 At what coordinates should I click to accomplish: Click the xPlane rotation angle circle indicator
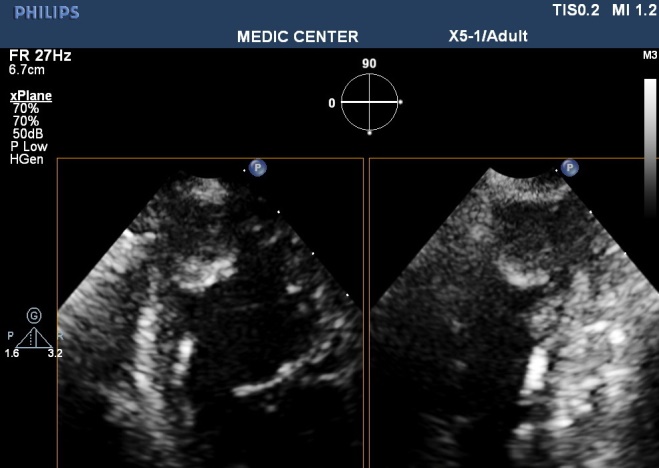pos(368,102)
